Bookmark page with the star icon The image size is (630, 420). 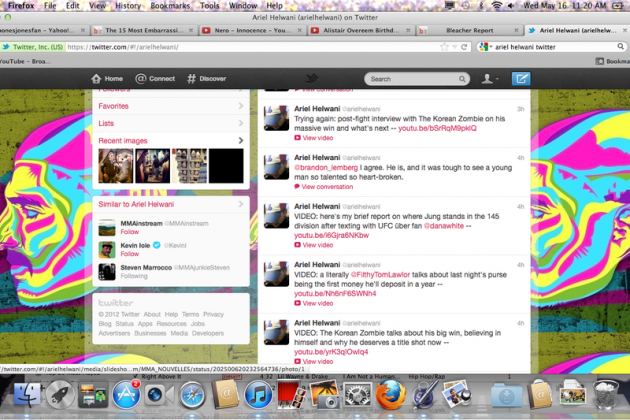tap(444, 47)
